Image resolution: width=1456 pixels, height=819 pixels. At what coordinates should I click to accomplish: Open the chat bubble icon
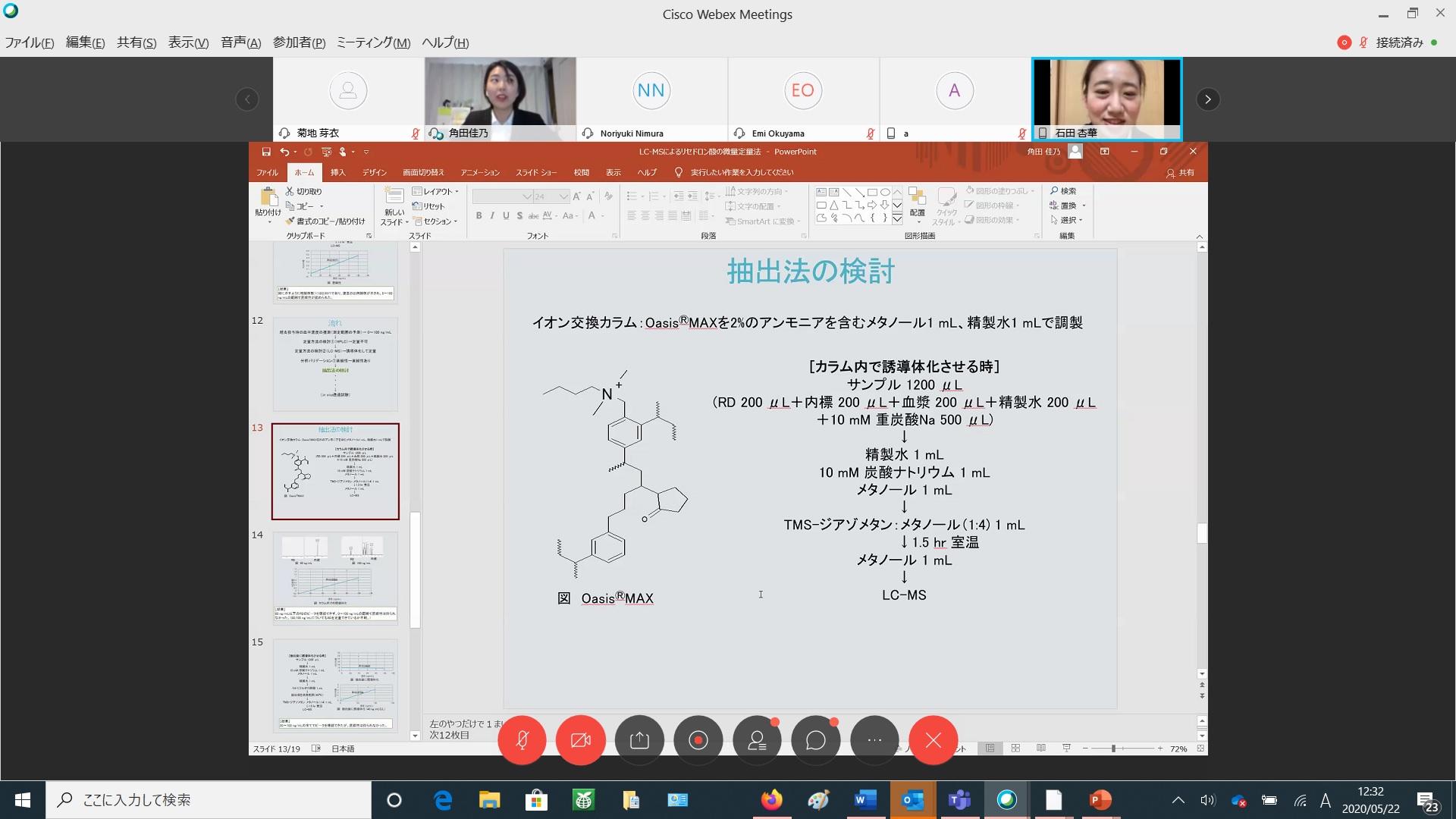click(816, 740)
